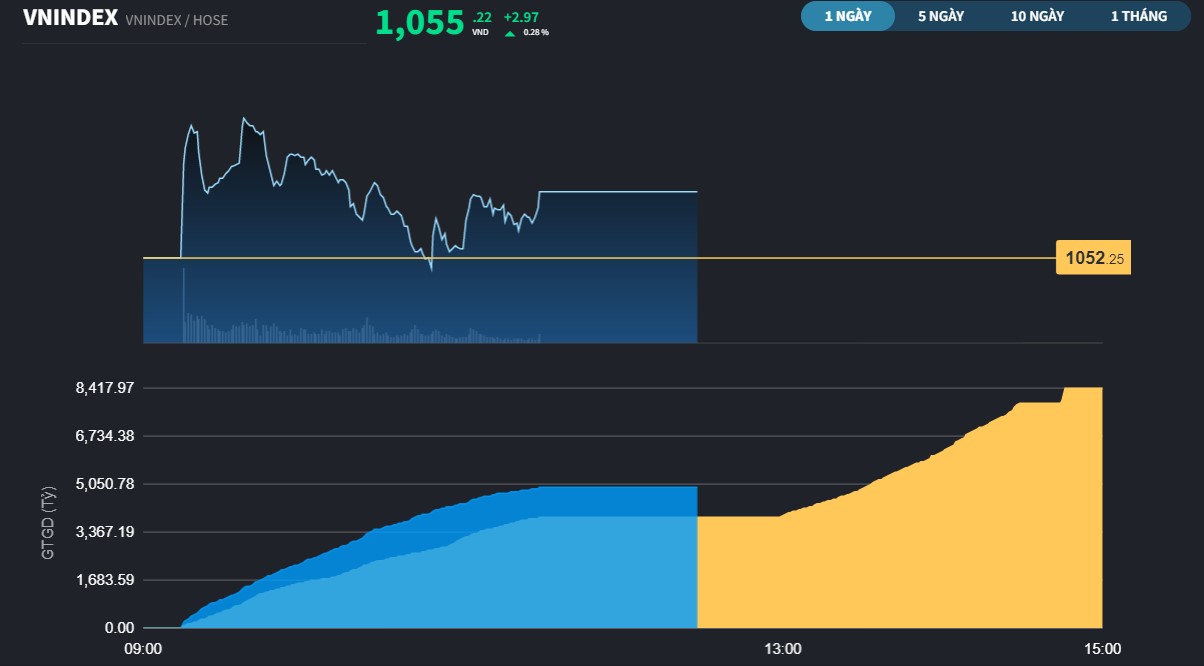Select the 1 THÁNG timeframe

[x=1140, y=16]
